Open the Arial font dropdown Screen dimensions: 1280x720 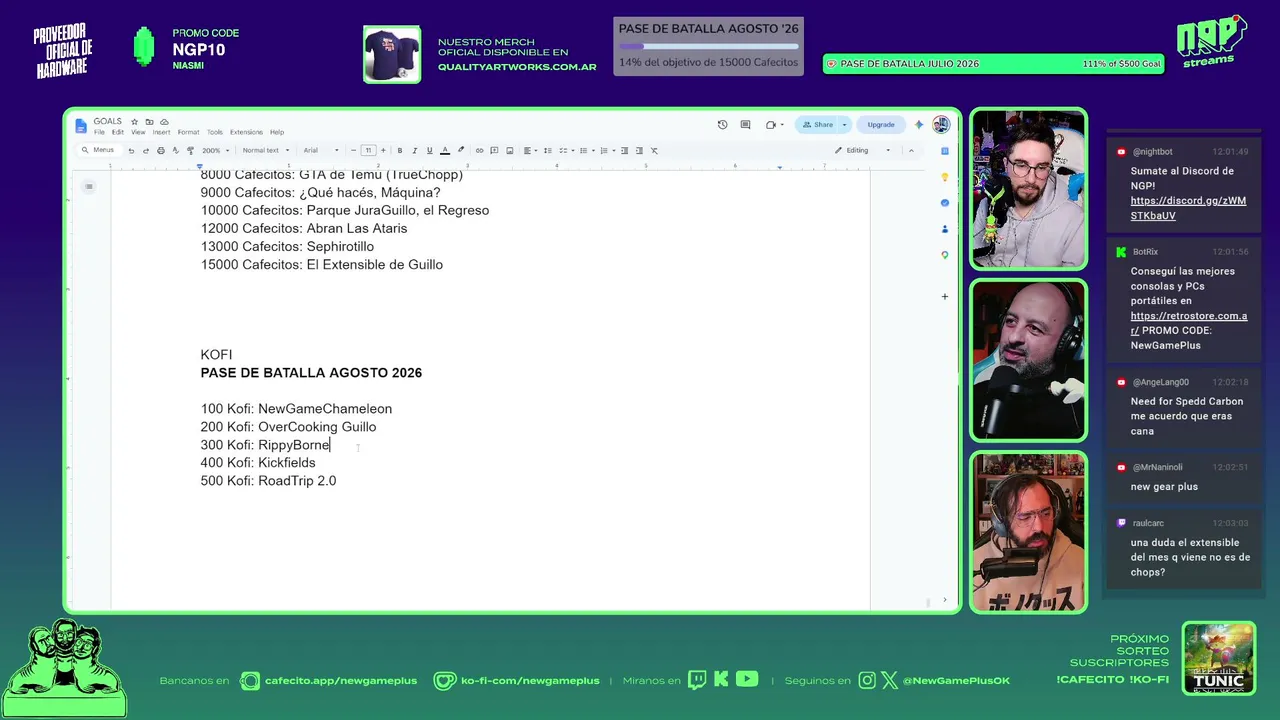(x=323, y=151)
